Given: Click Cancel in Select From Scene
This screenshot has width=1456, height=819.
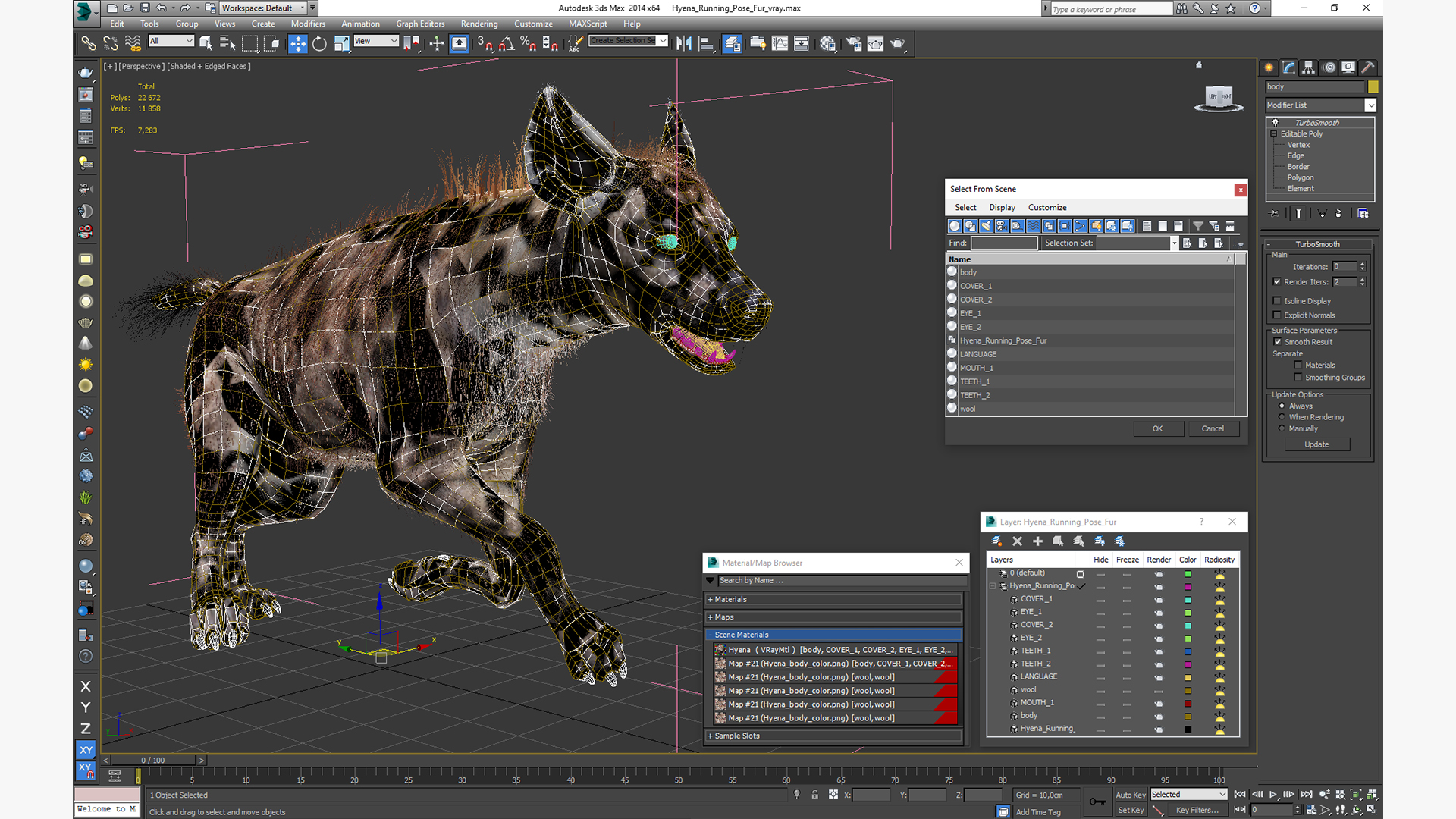Looking at the screenshot, I should coord(1213,428).
